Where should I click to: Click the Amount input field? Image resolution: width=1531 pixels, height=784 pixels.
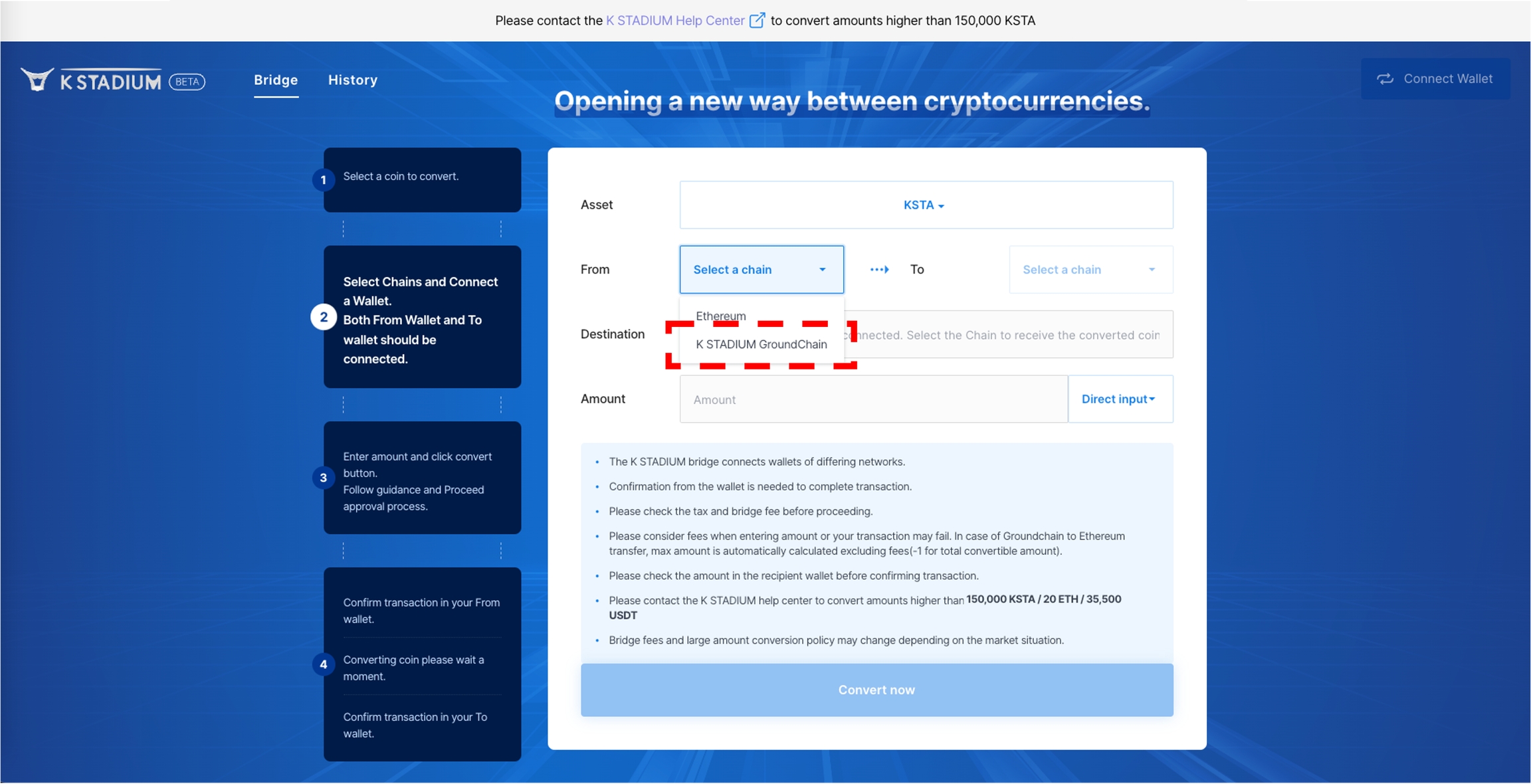(873, 399)
